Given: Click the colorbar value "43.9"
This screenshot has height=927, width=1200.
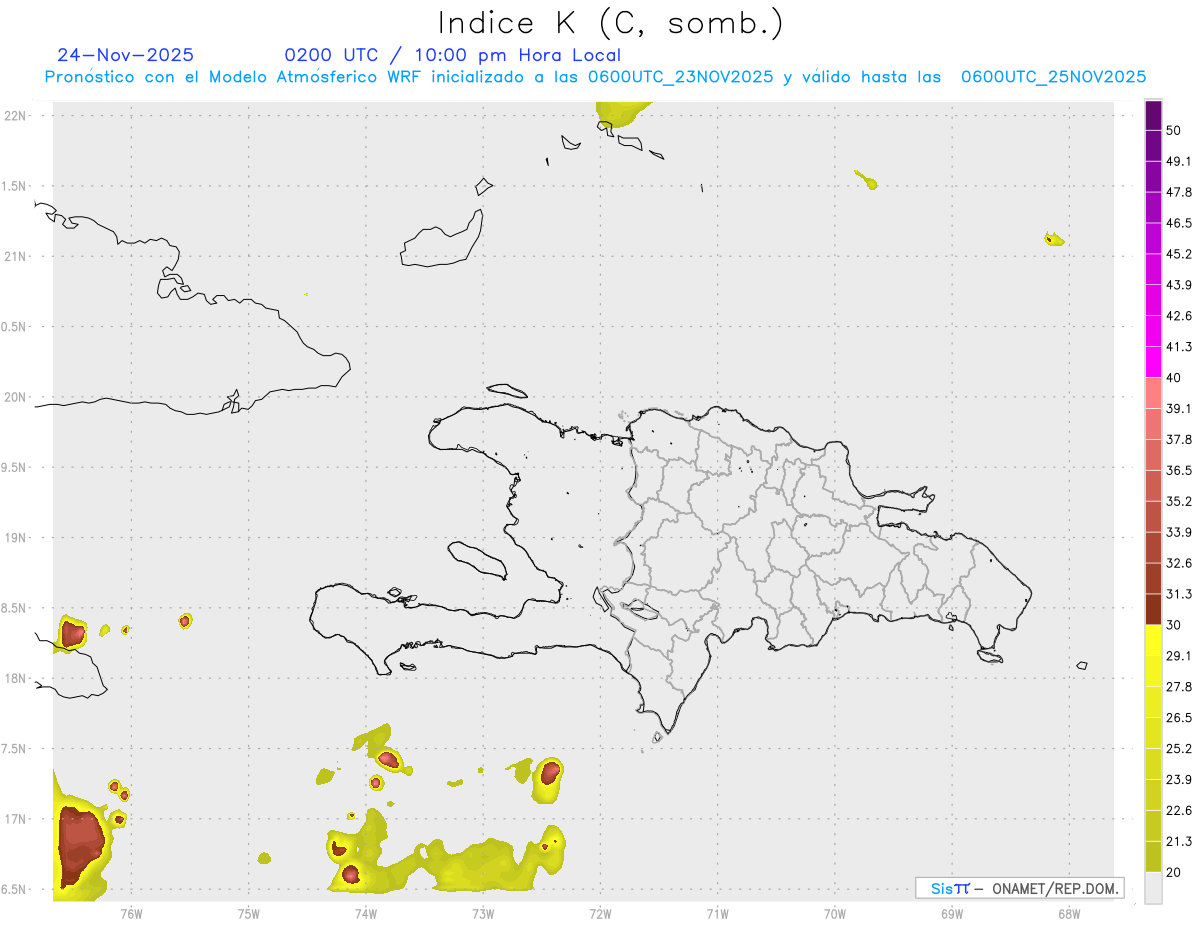Looking at the screenshot, I should click(x=1179, y=285).
